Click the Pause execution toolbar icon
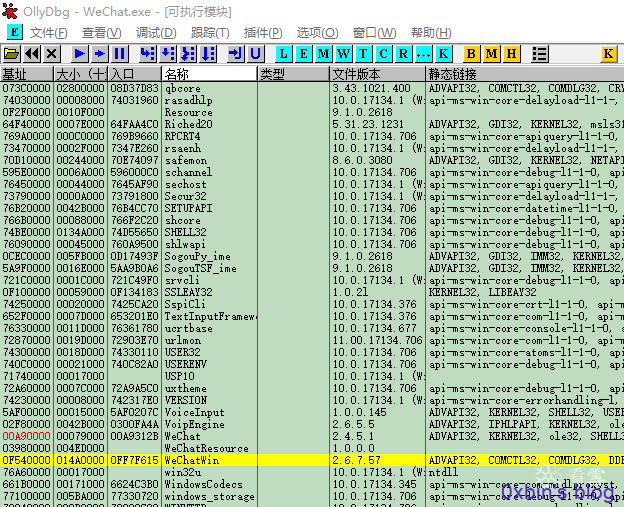The height and width of the screenshot is (507, 624). 119,54
